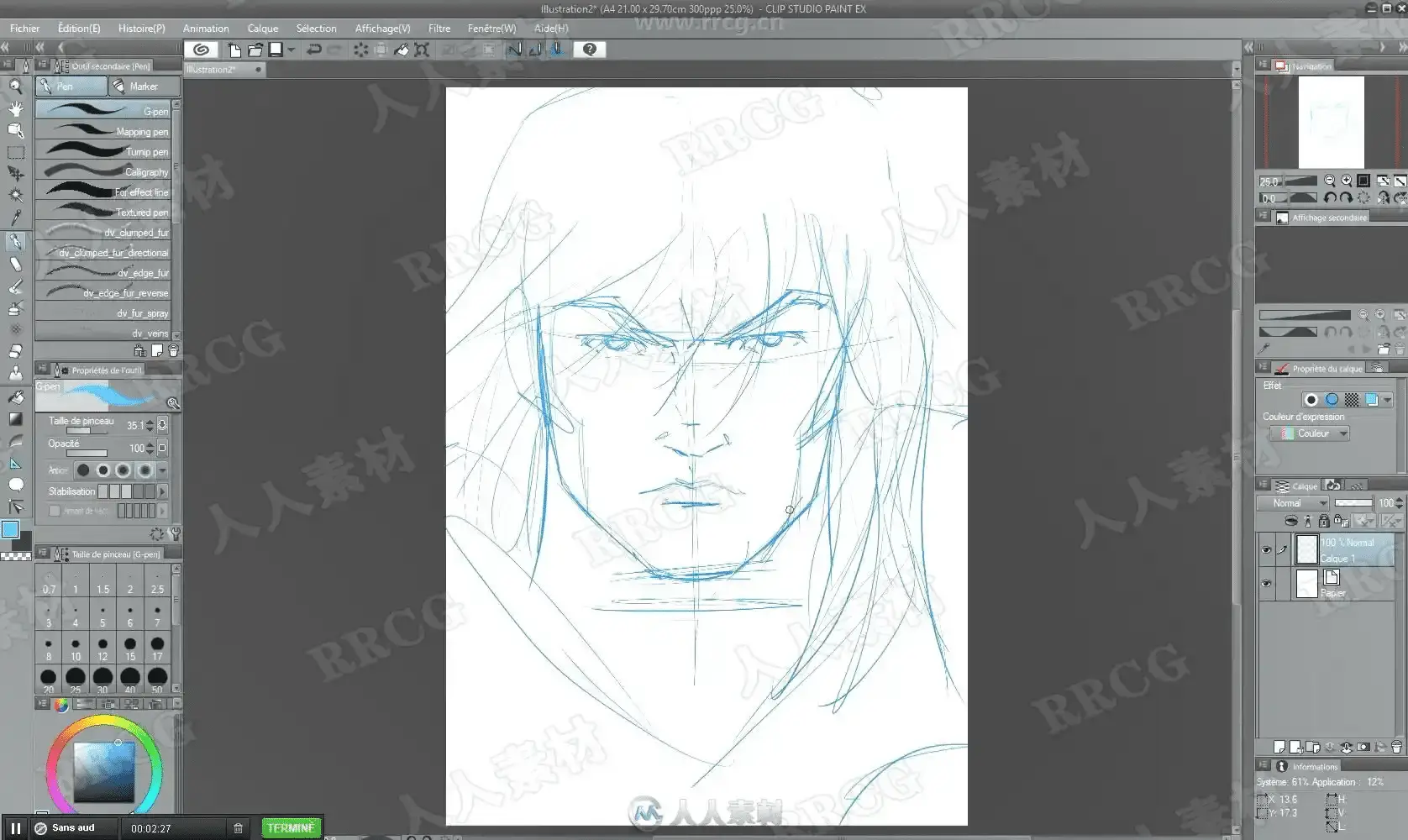
Task: Select the Operation object tool
Action: [15, 130]
